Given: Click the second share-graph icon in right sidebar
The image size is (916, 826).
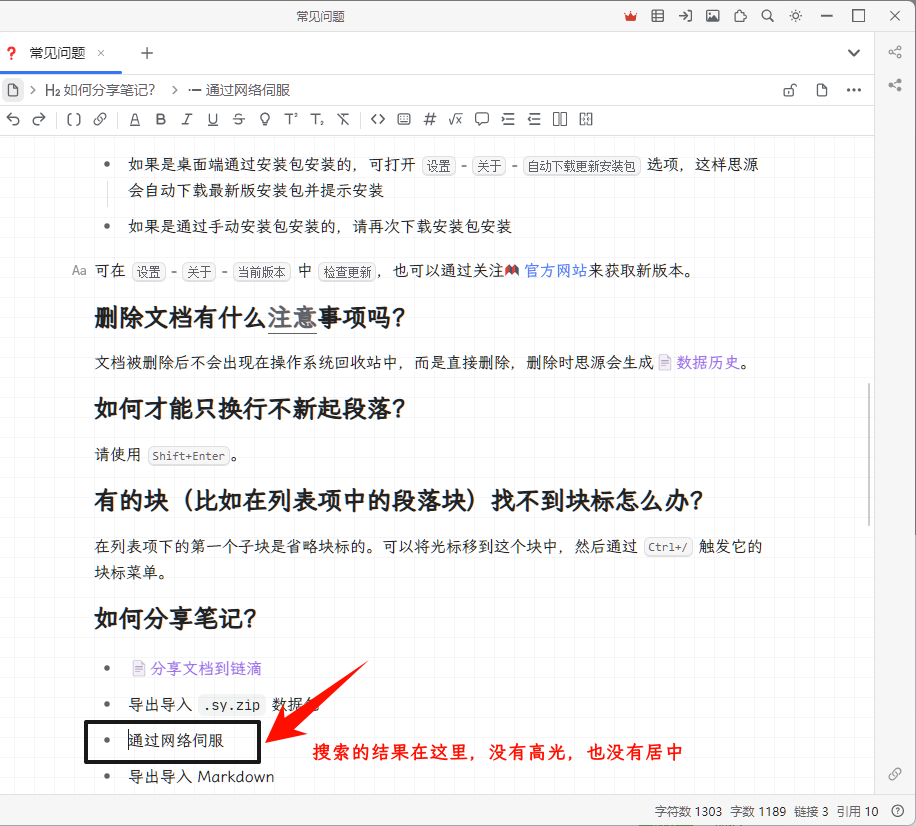Looking at the screenshot, I should 895,85.
